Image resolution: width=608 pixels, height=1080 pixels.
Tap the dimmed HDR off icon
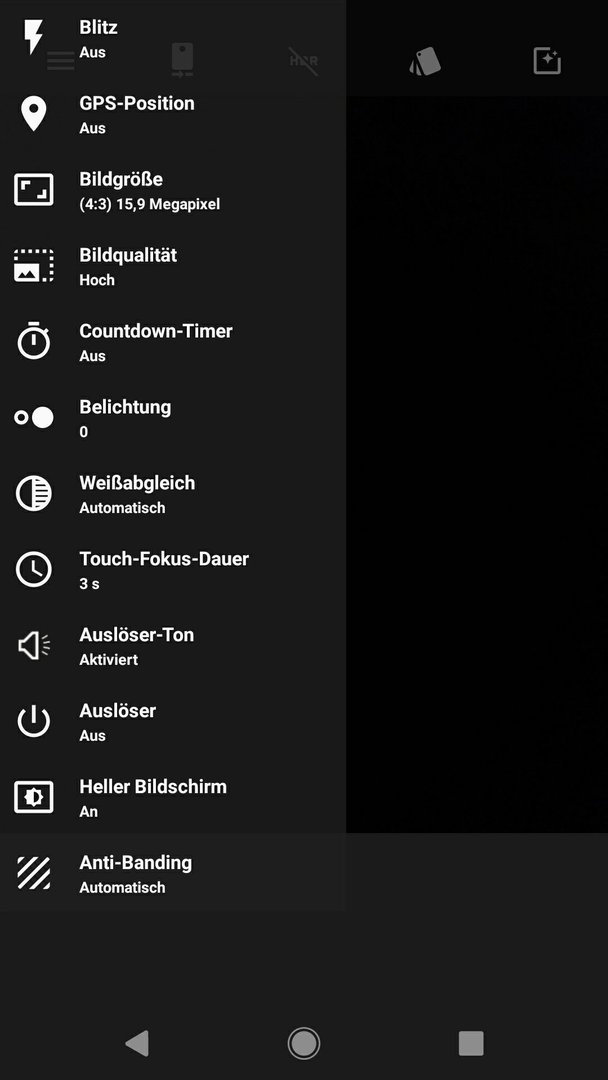coord(304,61)
